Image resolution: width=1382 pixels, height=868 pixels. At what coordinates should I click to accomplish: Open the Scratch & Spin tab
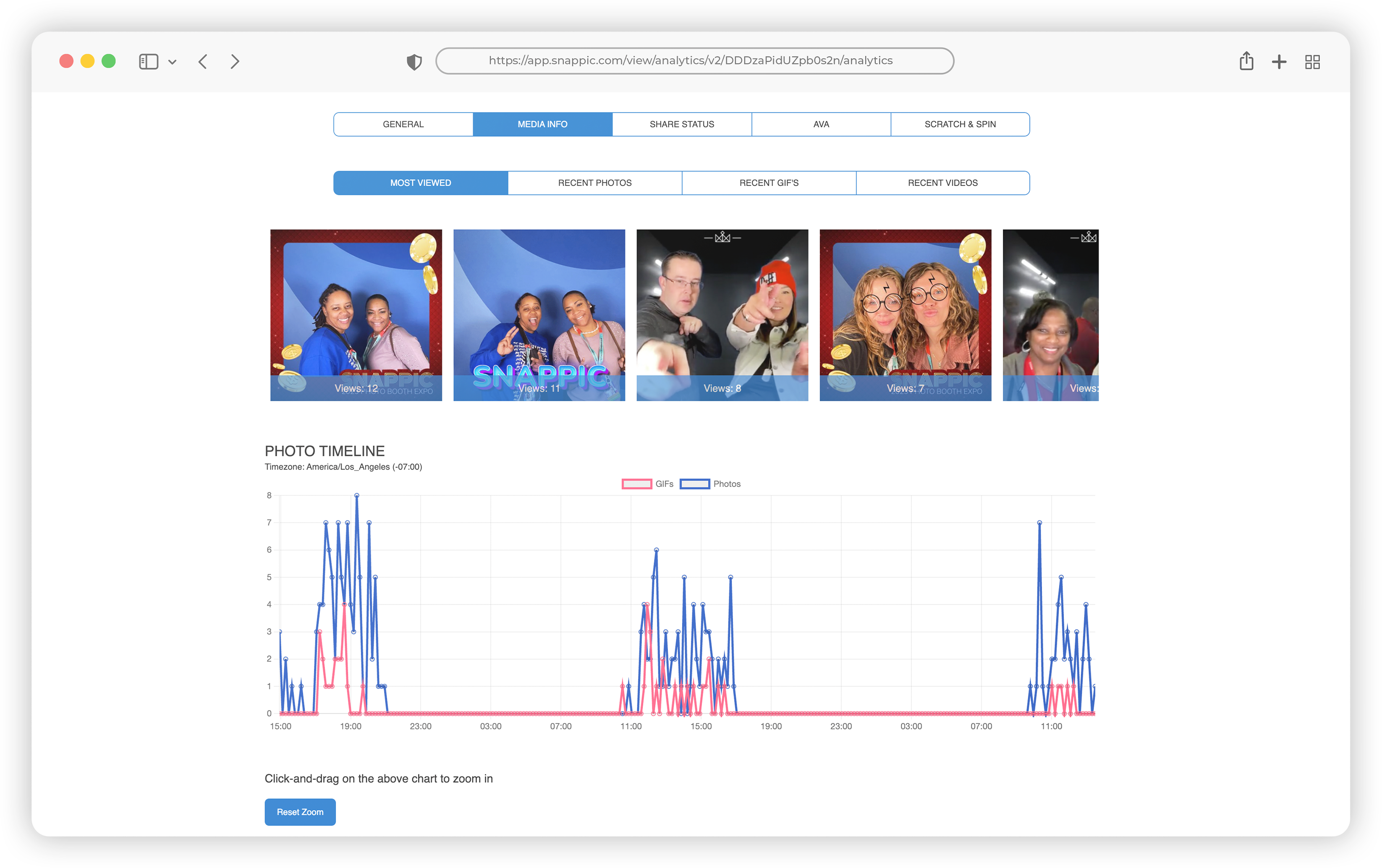[960, 124]
